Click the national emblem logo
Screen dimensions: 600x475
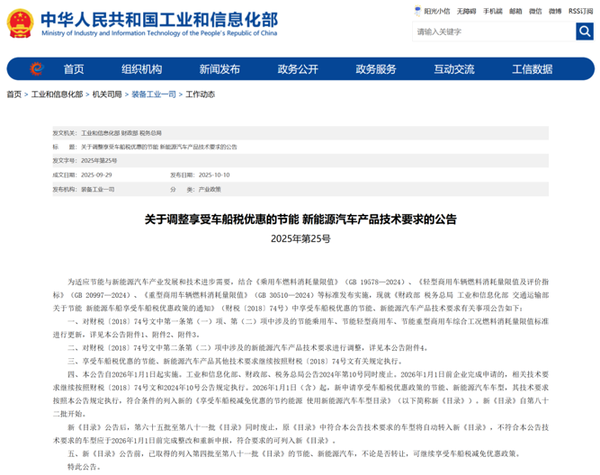pos(19,21)
